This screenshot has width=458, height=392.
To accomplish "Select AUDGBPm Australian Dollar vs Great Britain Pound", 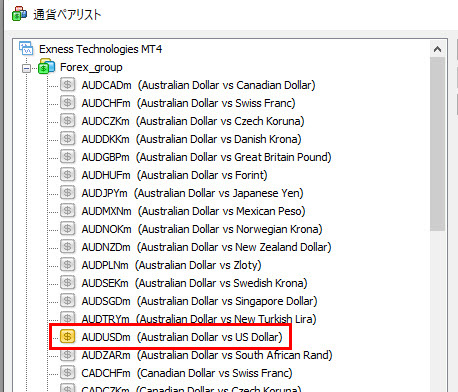I will tap(206, 157).
